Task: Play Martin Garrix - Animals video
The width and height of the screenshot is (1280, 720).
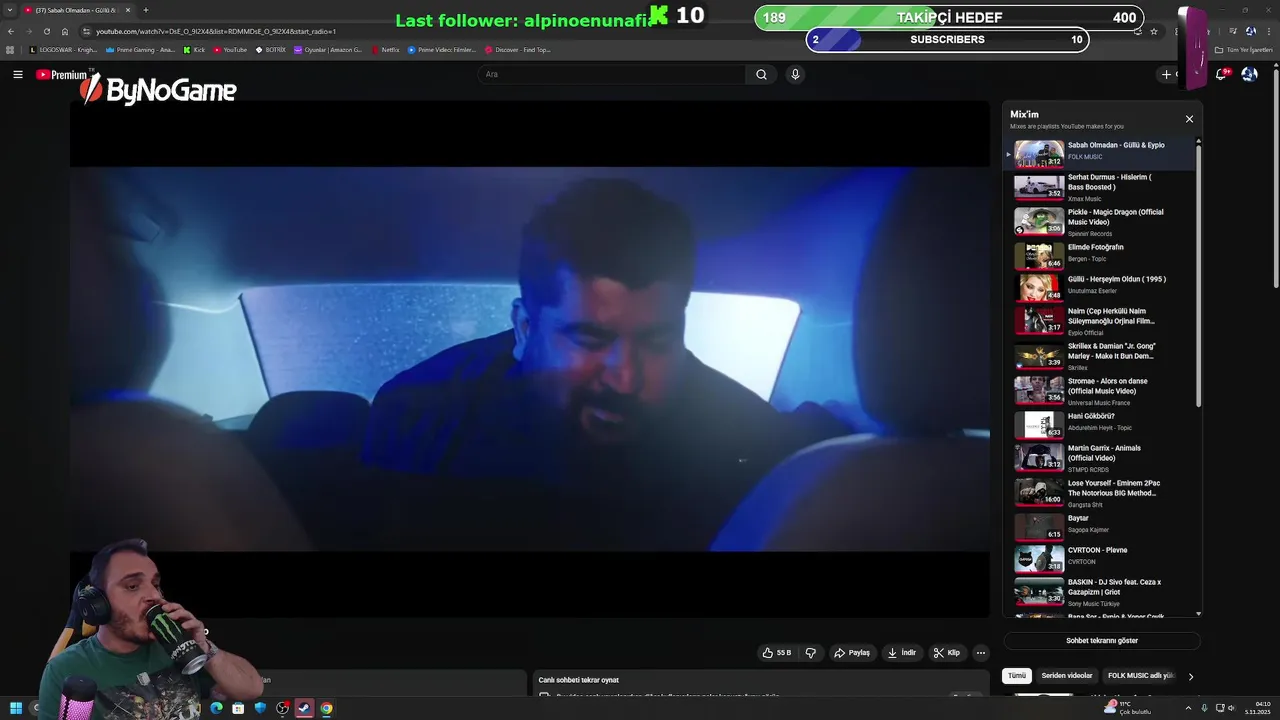Action: tap(1099, 458)
